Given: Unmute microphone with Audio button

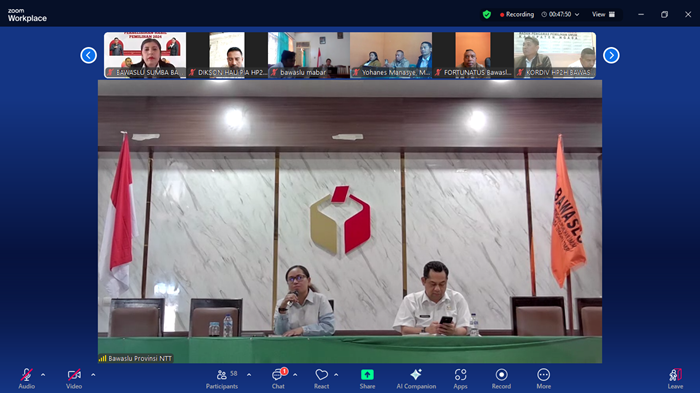Looking at the screenshot, I should [x=26, y=378].
